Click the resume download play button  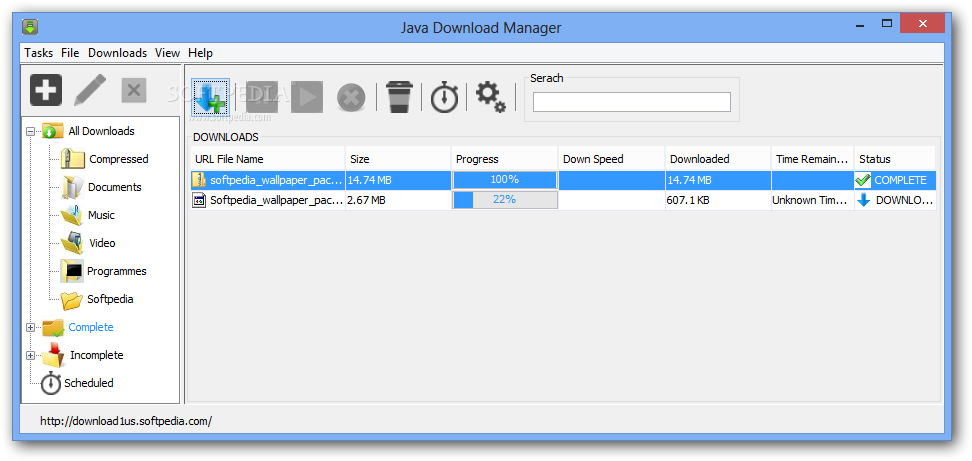click(307, 97)
